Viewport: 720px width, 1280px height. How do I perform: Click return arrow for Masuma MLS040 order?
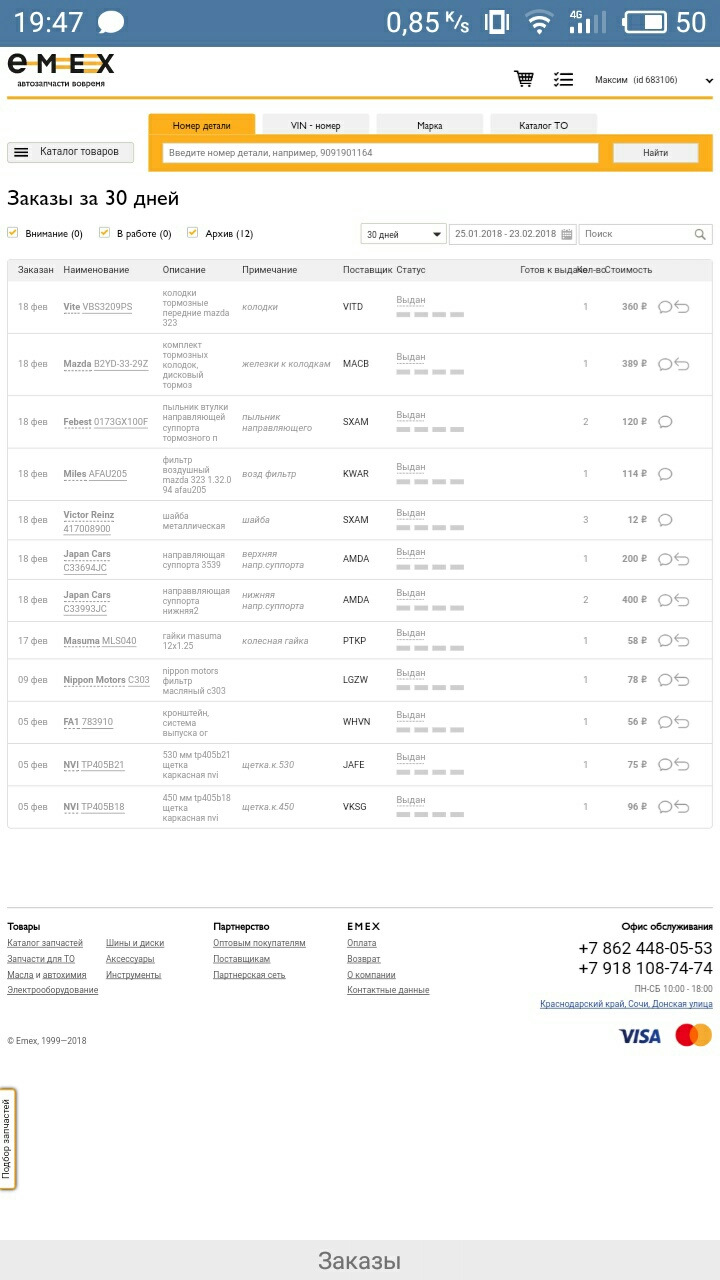(683, 640)
